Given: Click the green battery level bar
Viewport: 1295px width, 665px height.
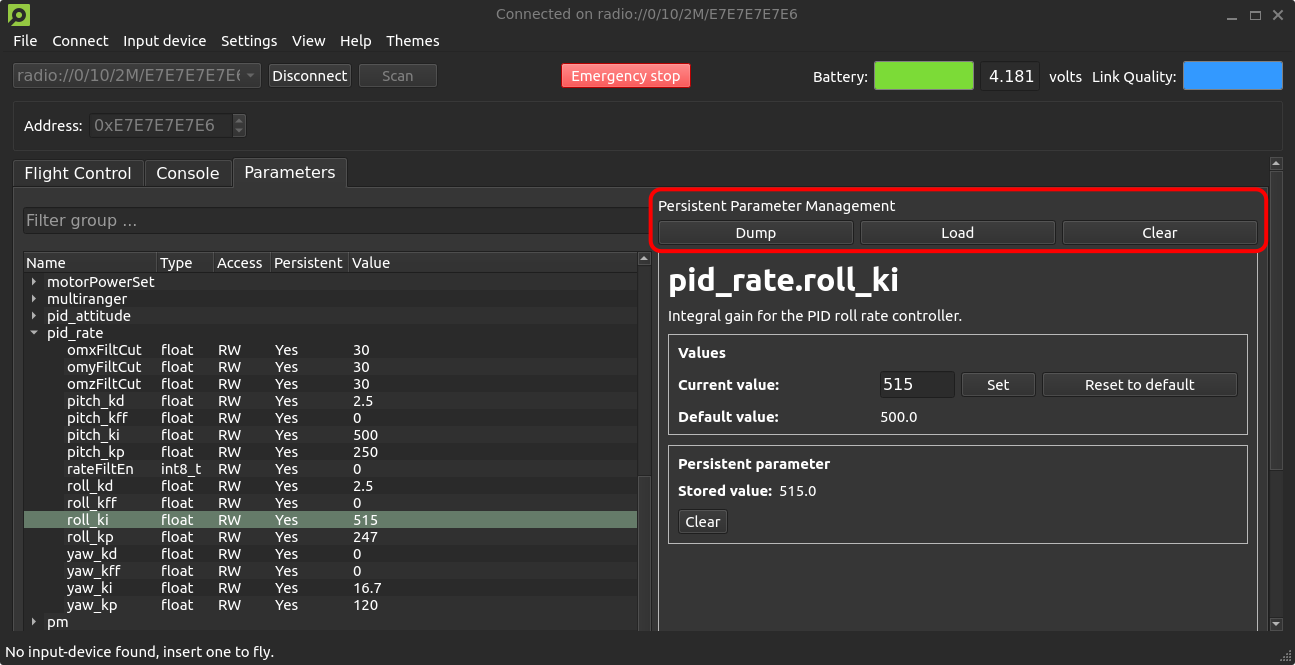Looking at the screenshot, I should [x=924, y=76].
